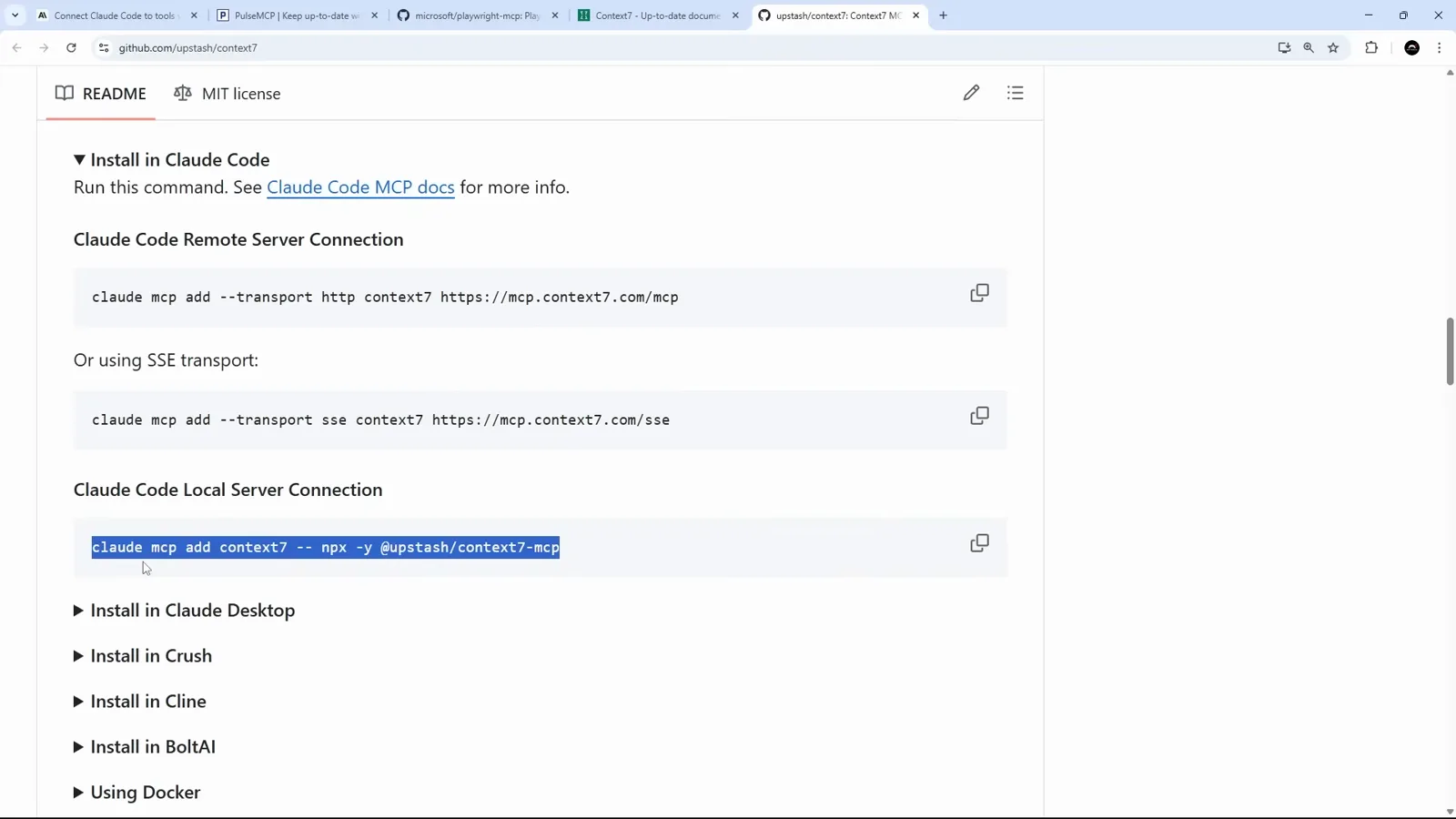Open the extensions puzzle icon
The width and height of the screenshot is (1456, 819).
click(1371, 47)
